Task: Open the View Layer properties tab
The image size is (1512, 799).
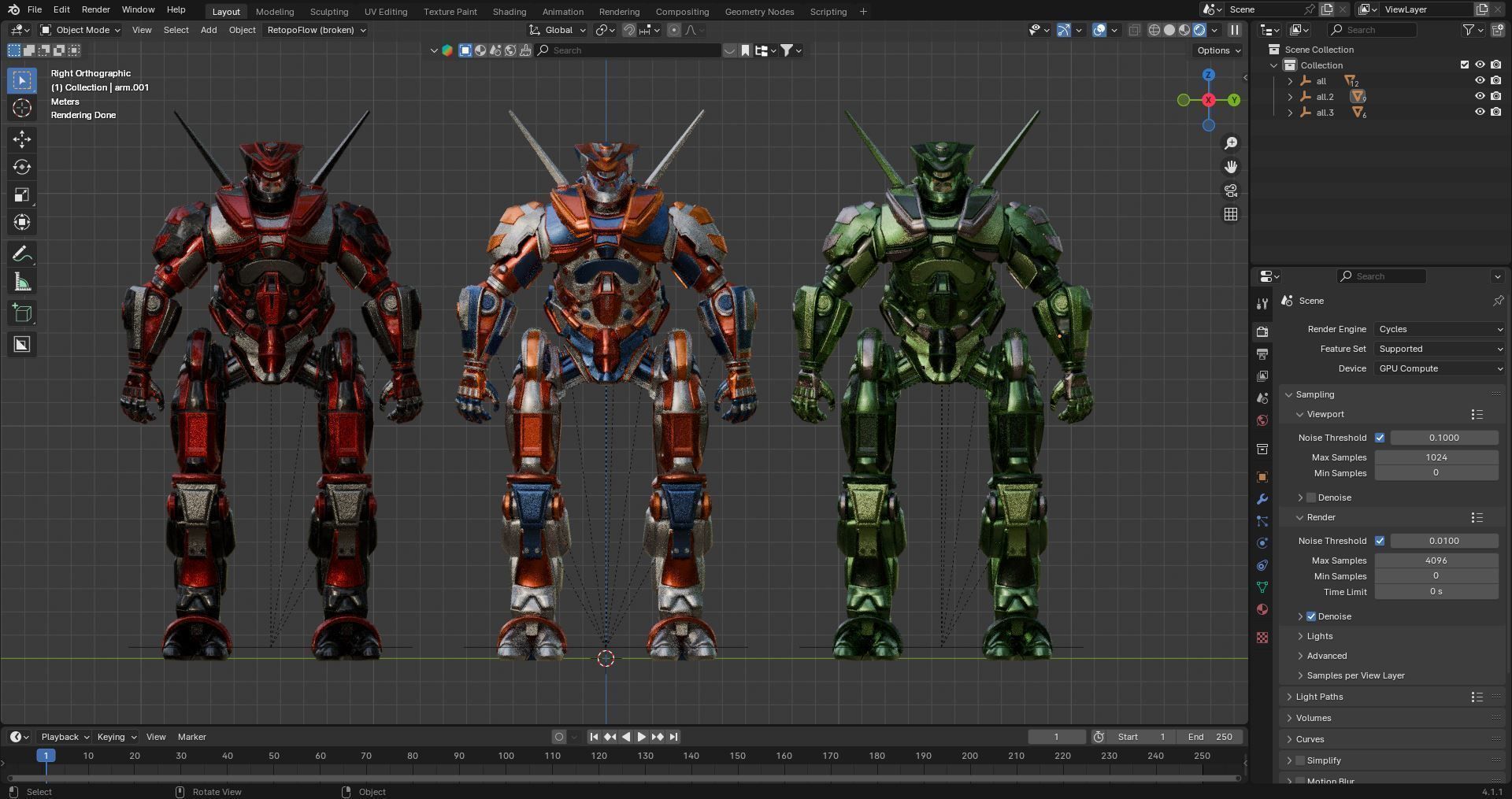Action: pos(1262,376)
